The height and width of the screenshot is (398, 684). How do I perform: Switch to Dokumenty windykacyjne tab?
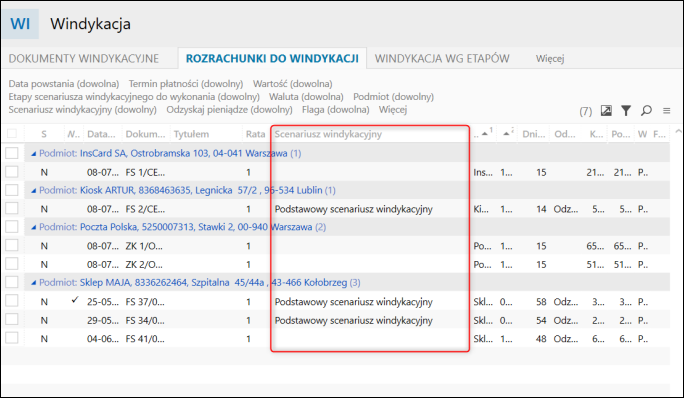point(84,58)
